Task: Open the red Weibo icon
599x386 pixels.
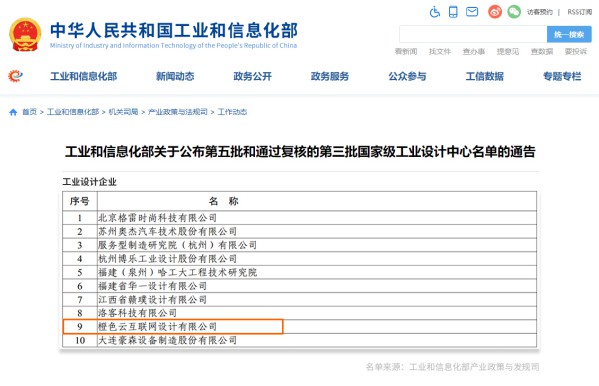Action: 495,12
